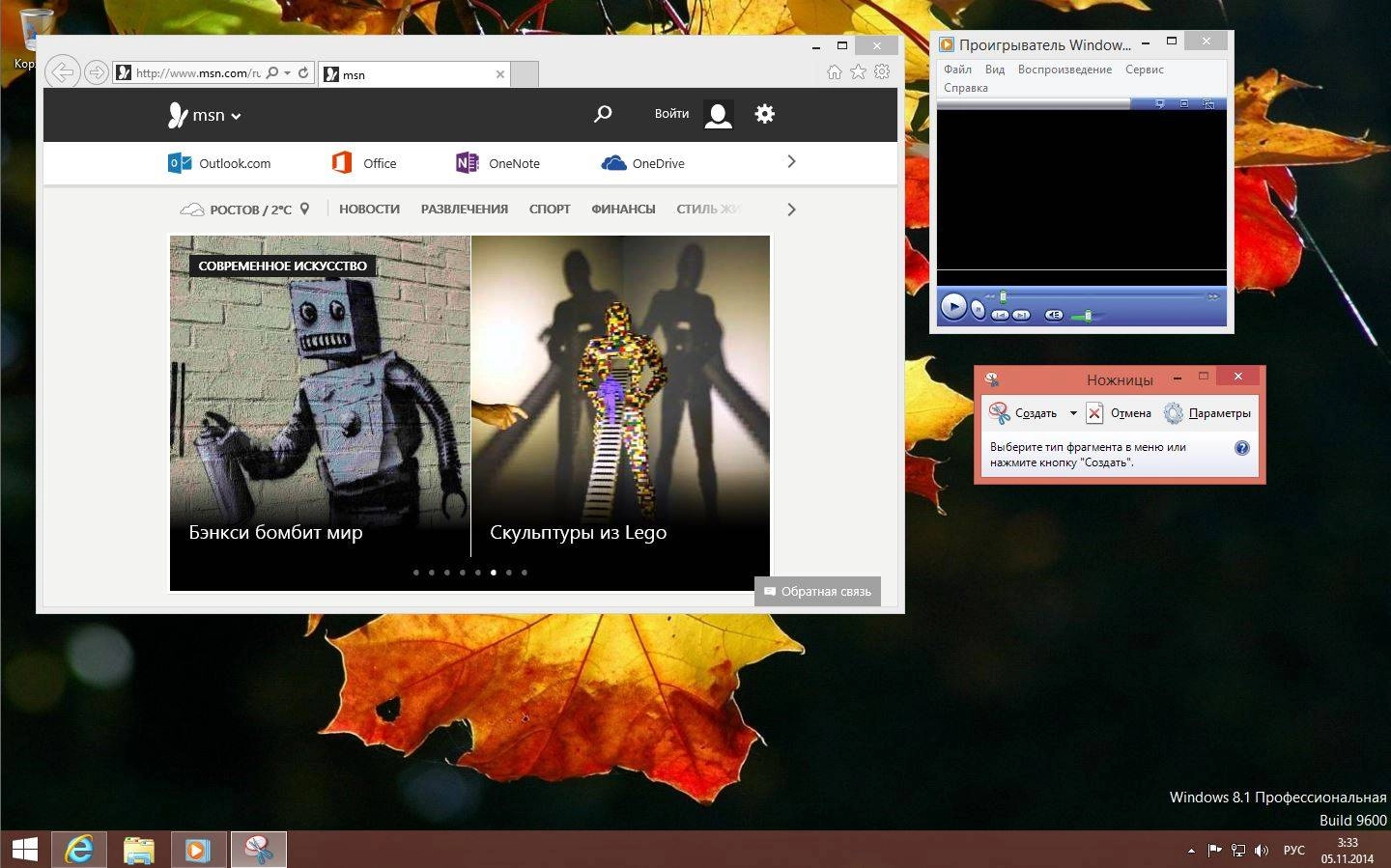Image resolution: width=1391 pixels, height=868 pixels.
Task: Go back in Internet Explorer
Action: coord(62,71)
